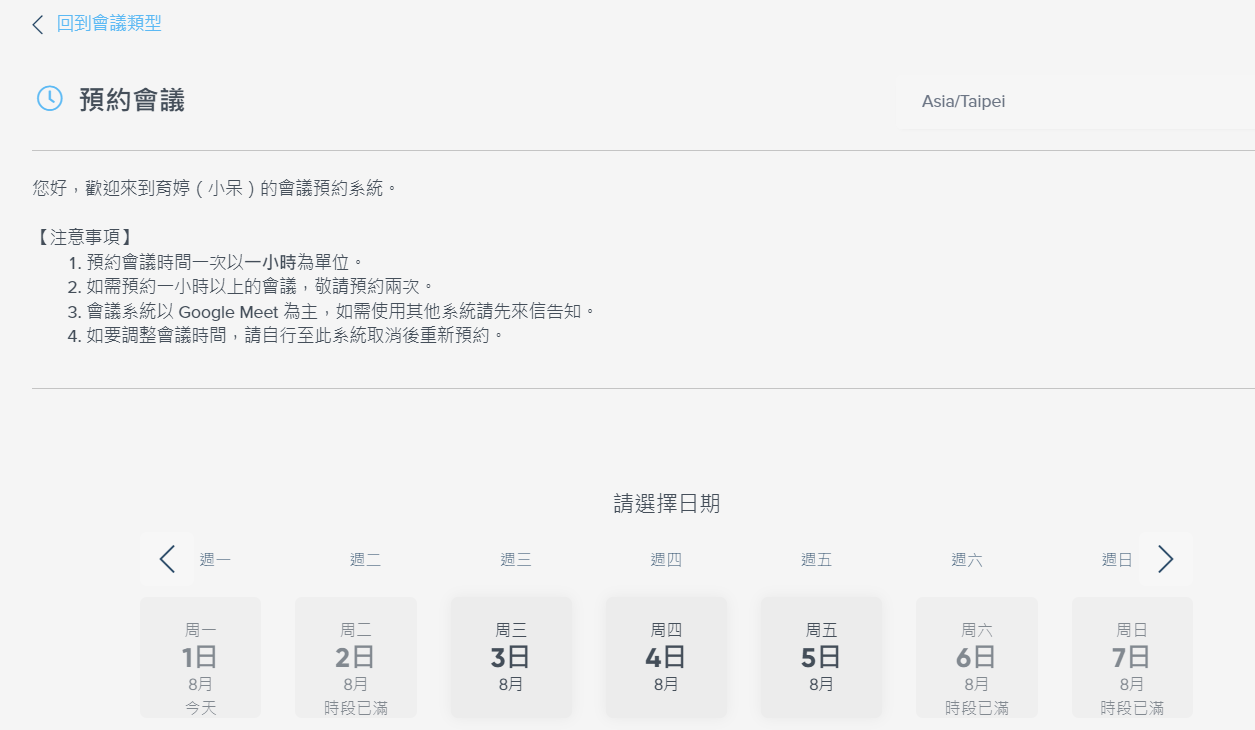The height and width of the screenshot is (730, 1255).
Task: Advance to next week with right arrow
Action: [1165, 559]
